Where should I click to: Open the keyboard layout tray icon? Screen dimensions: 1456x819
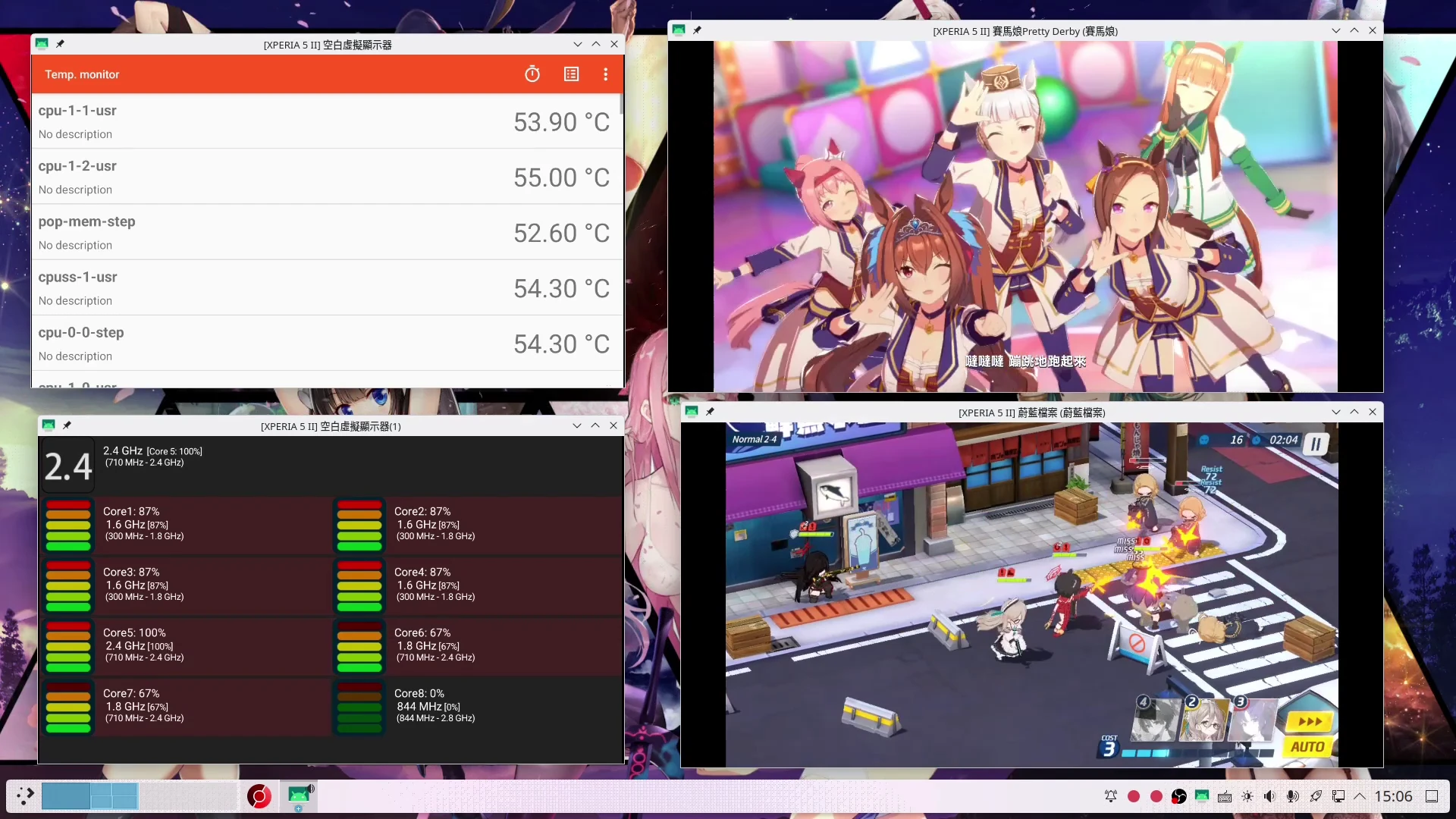tap(1224, 796)
